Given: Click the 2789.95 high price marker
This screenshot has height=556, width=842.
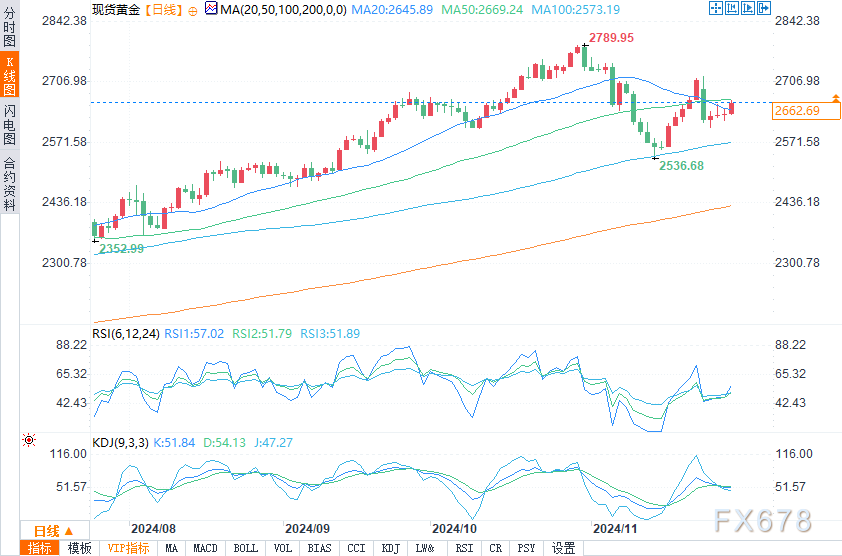Looking at the screenshot, I should [610, 37].
